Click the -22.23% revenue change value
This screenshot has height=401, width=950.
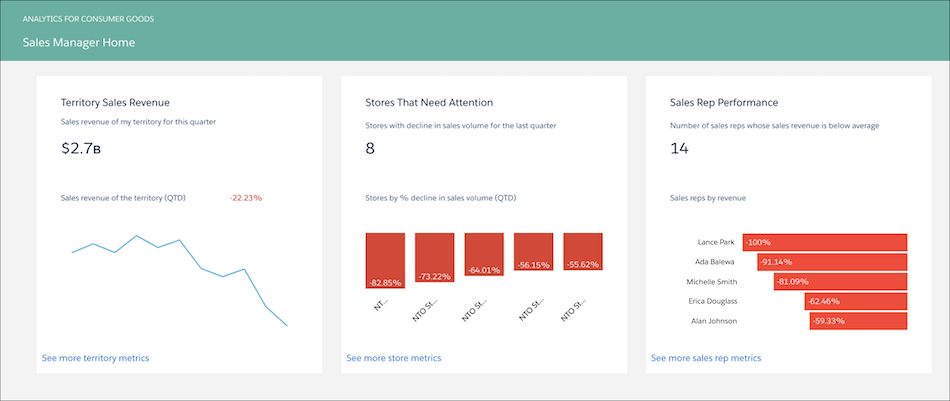click(246, 198)
